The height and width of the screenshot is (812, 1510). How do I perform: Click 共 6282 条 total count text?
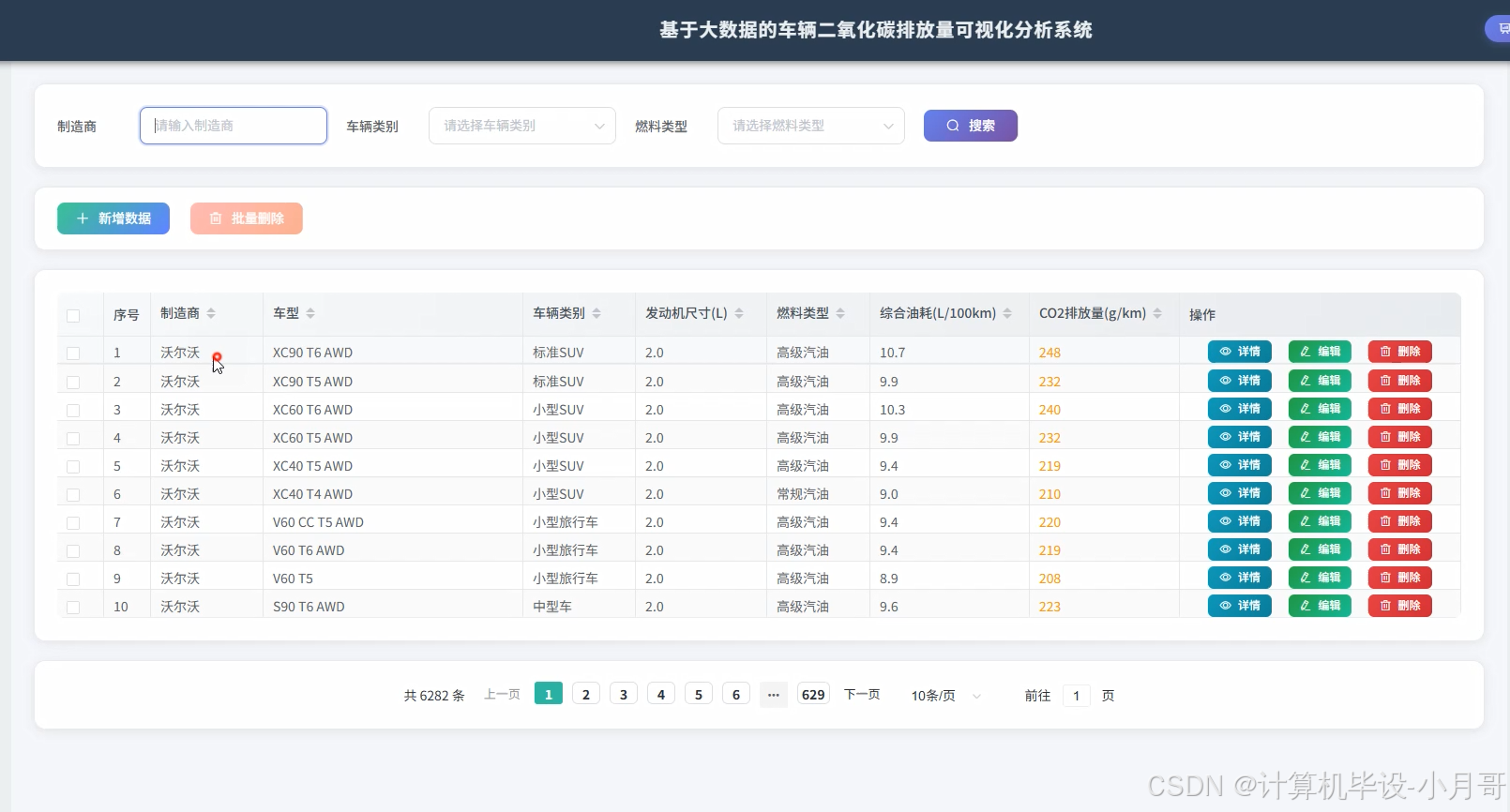[434, 696]
